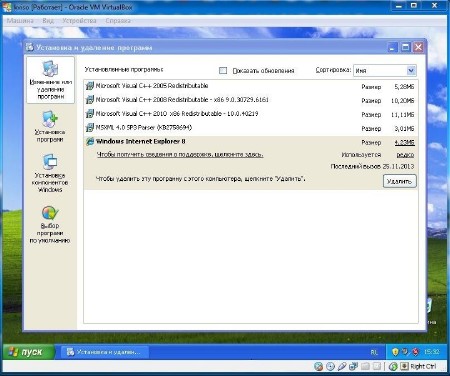Click VirtualBox shared folders status icon
The width and height of the screenshot is (450, 376).
click(x=365, y=366)
